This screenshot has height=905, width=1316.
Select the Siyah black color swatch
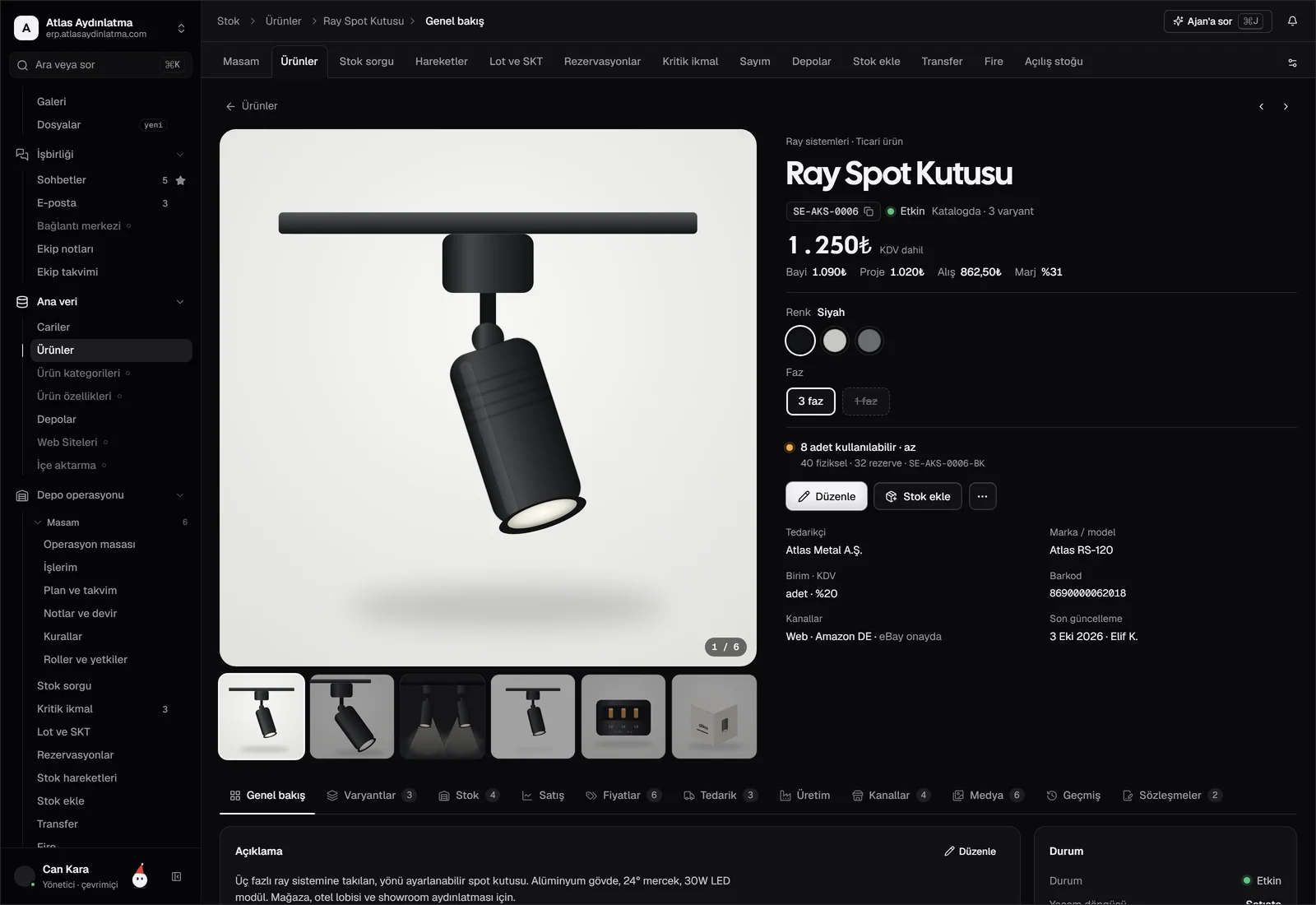click(800, 341)
